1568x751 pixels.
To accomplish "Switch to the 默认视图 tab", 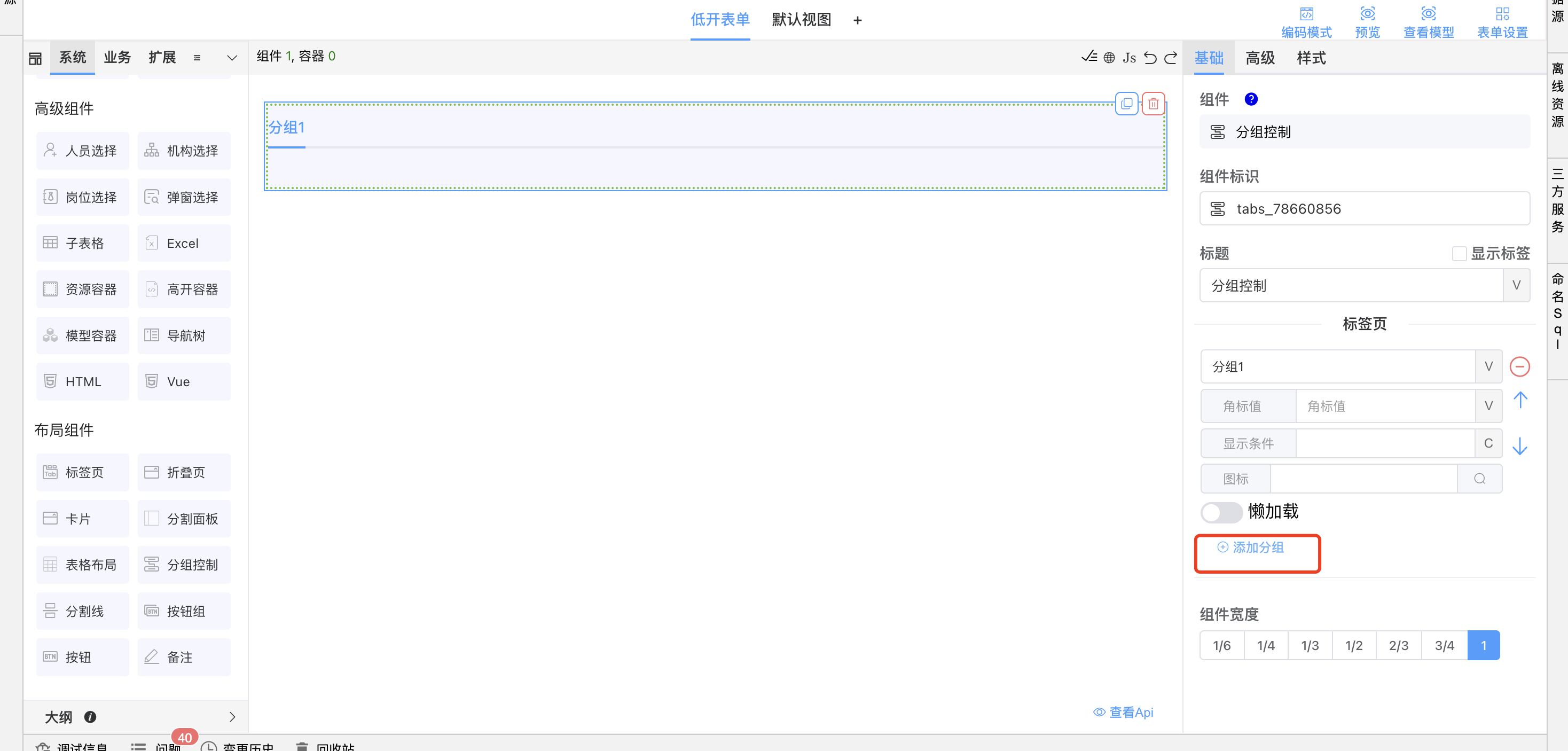I will [x=801, y=19].
